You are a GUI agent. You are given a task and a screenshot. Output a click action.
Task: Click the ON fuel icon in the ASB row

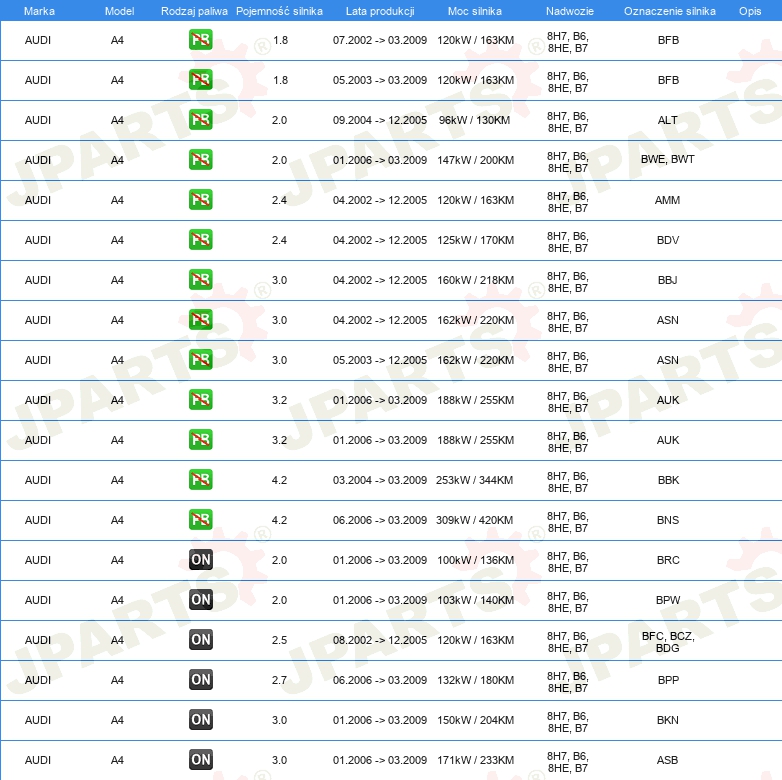pyautogui.click(x=200, y=760)
